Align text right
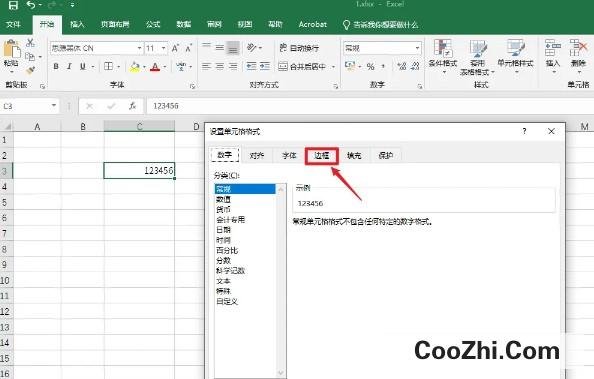The image size is (594, 379). click(233, 66)
